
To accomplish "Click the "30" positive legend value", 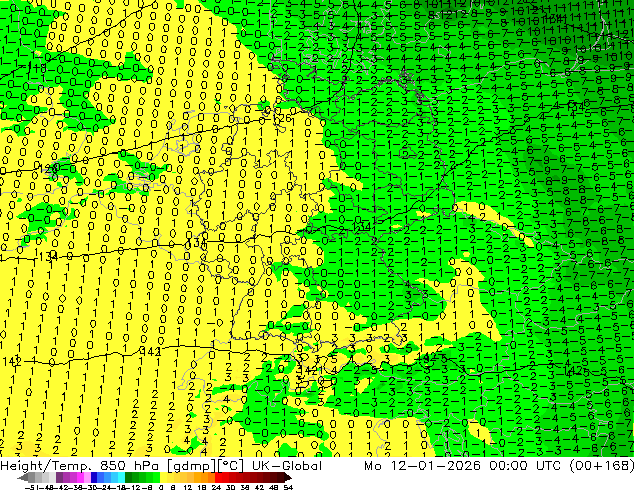I will click(230, 487).
